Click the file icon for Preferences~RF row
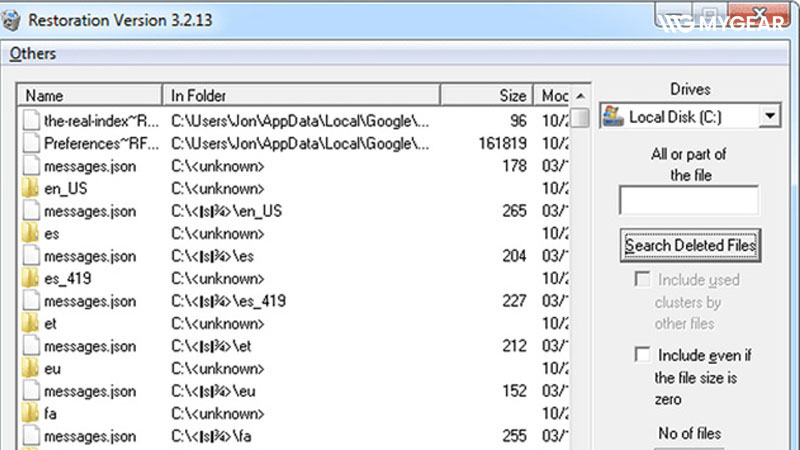800x450 pixels. pos(31,143)
